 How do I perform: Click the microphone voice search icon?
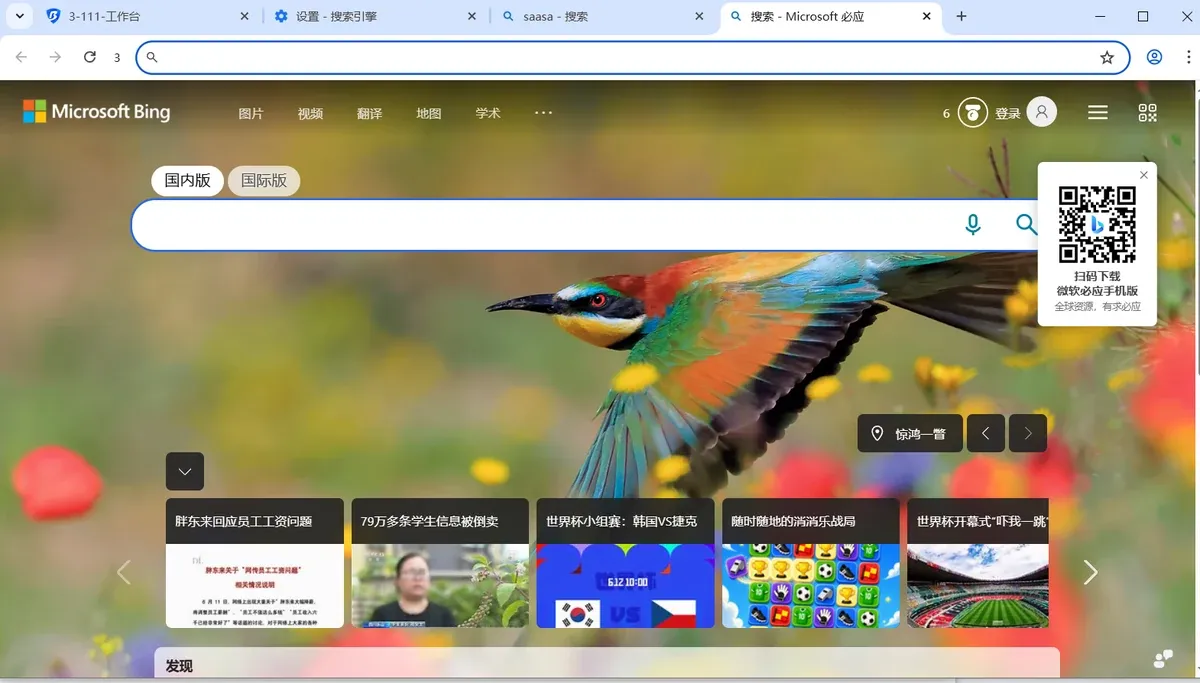(973, 224)
